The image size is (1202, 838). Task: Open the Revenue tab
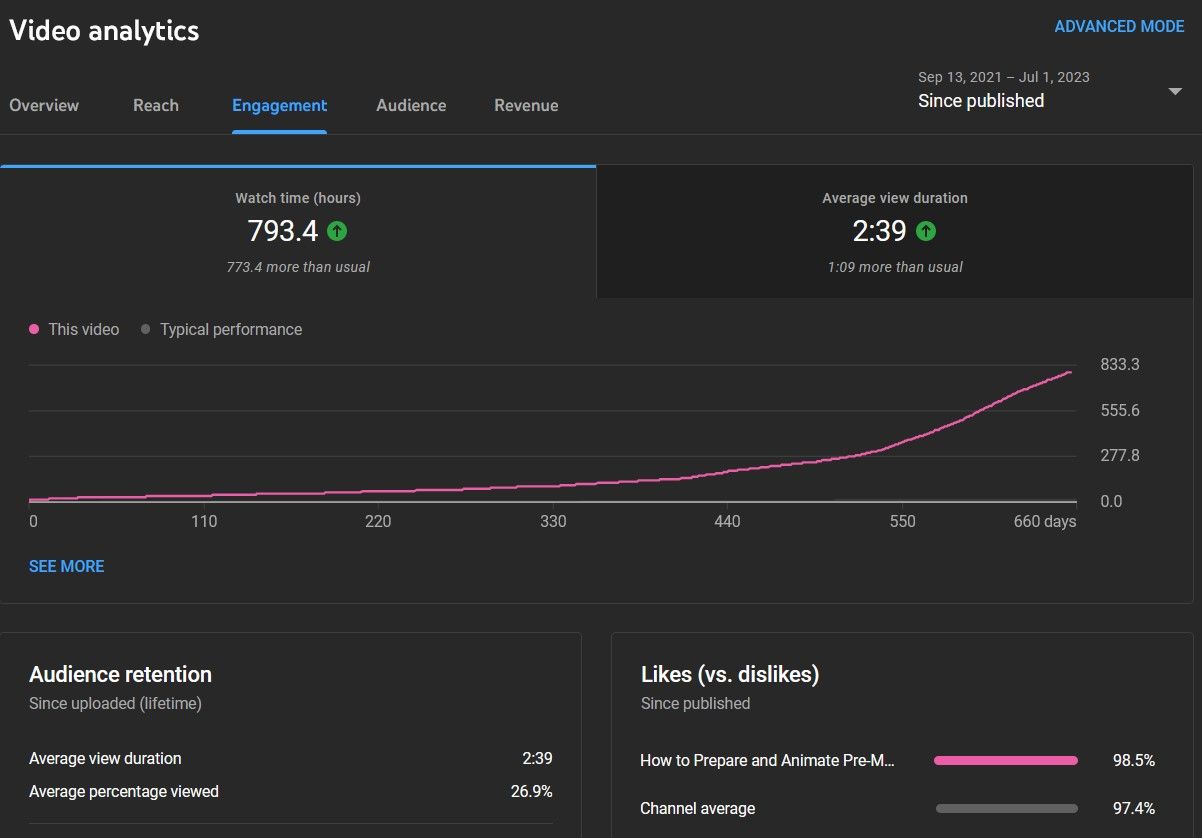point(526,105)
